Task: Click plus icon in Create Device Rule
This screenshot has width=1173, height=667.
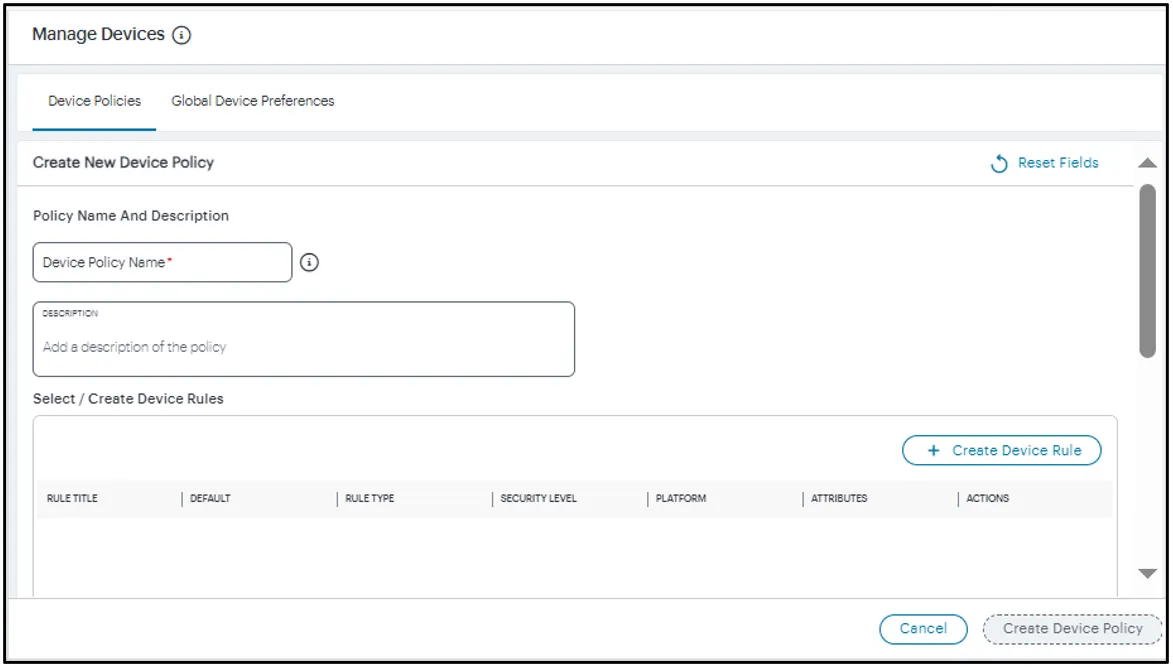Action: coord(933,451)
